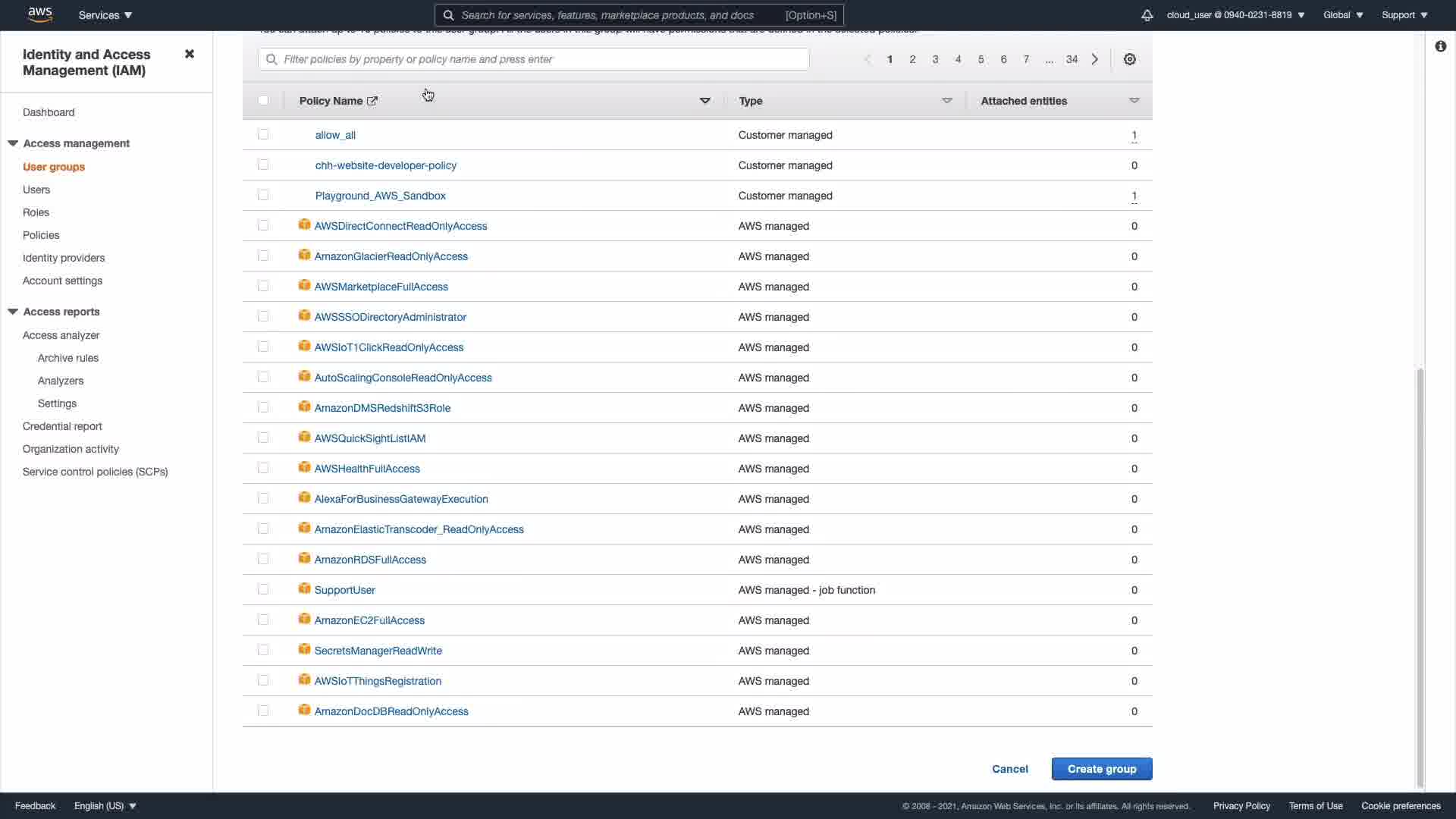The image size is (1456, 819).
Task: Sort by Attached entities column arrow
Action: point(1134,101)
